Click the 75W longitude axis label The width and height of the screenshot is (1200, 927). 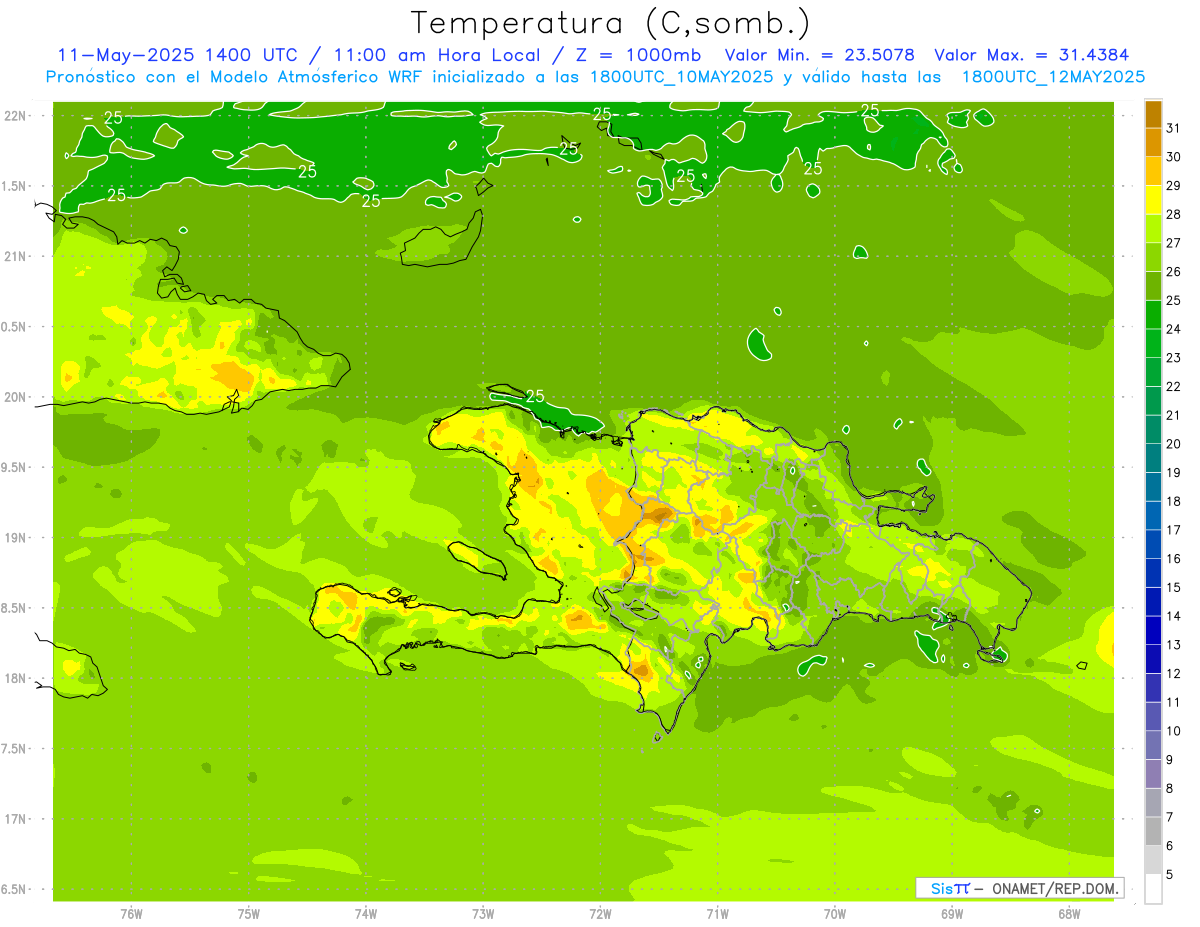pos(248,914)
